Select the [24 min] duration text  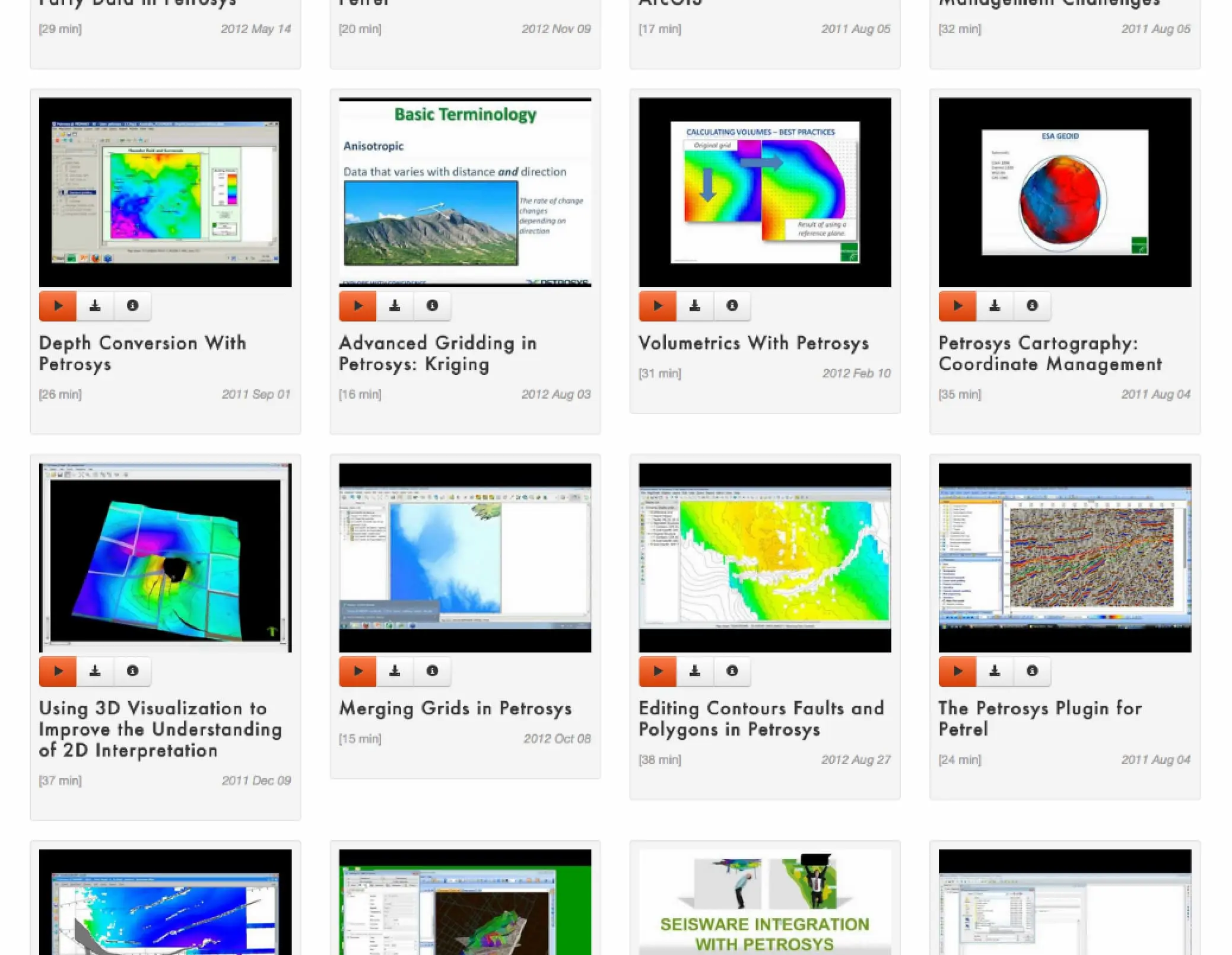click(960, 760)
